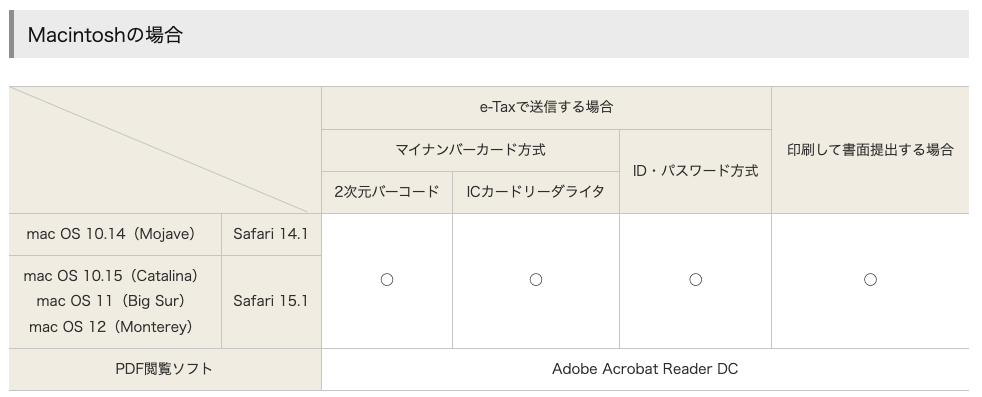Select the ICカードリーダライタ column header

click(x=535, y=192)
